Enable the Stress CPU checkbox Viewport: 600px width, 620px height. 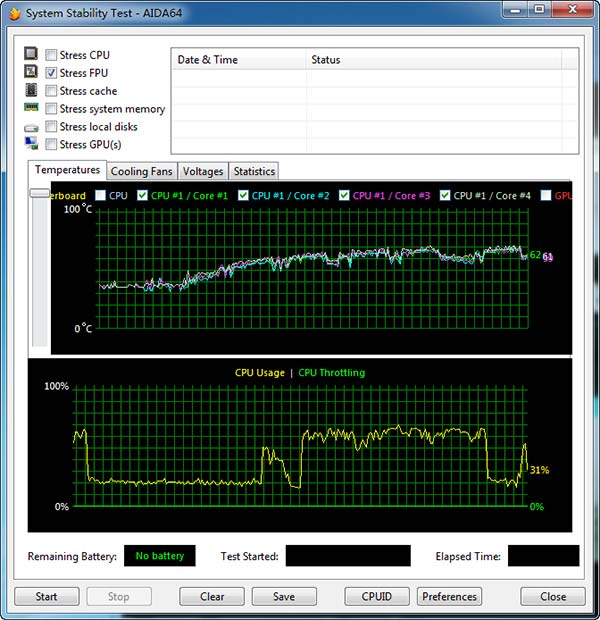(x=51, y=55)
